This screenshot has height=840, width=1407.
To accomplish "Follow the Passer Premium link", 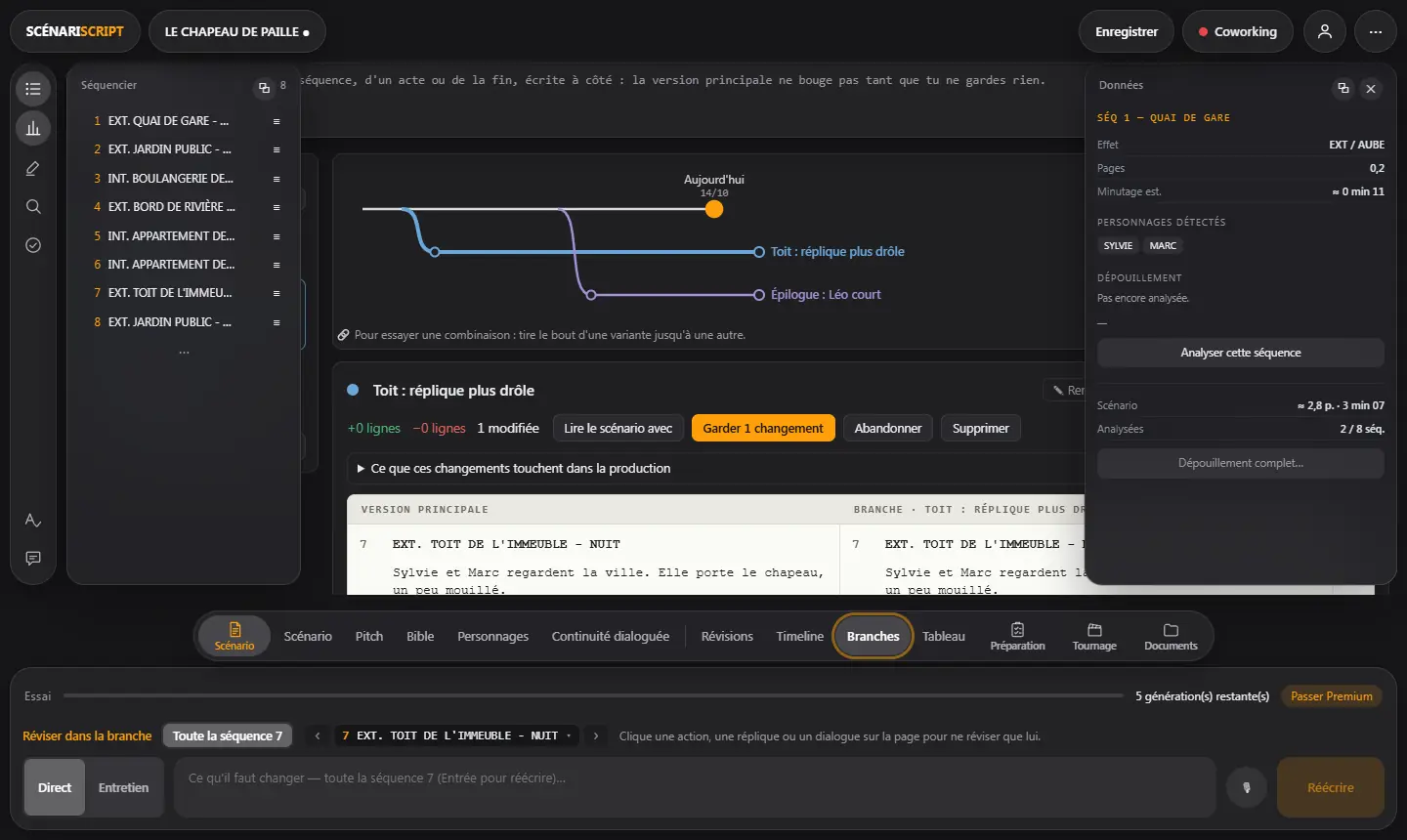I will [1331, 696].
